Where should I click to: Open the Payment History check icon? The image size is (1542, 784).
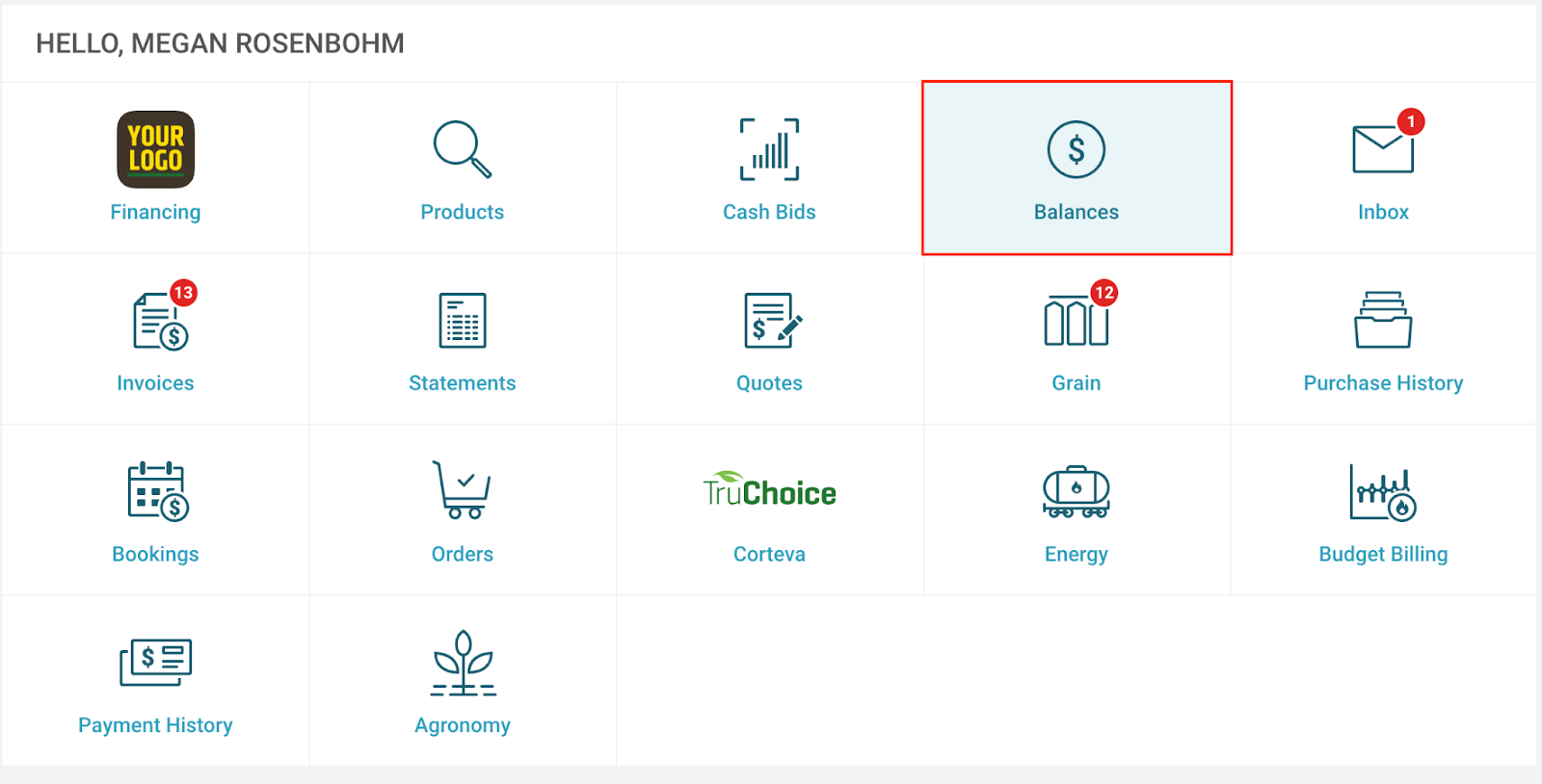155,663
